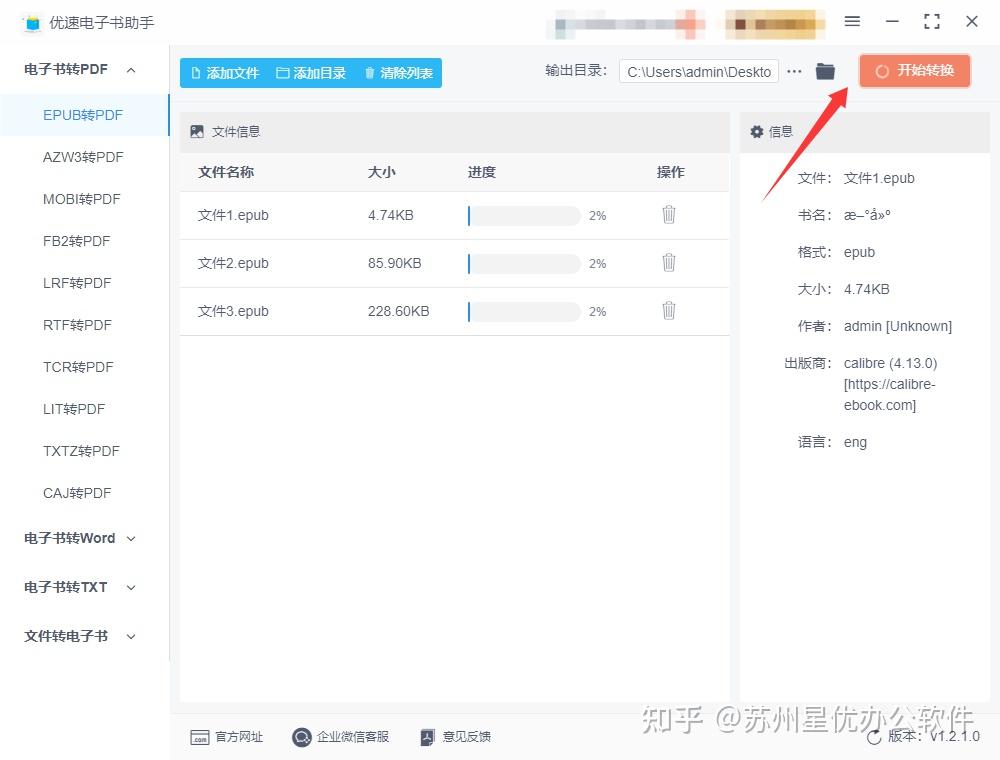Expand the 电子书转TXT section
This screenshot has width=1000, height=760.
pyautogui.click(x=80, y=588)
